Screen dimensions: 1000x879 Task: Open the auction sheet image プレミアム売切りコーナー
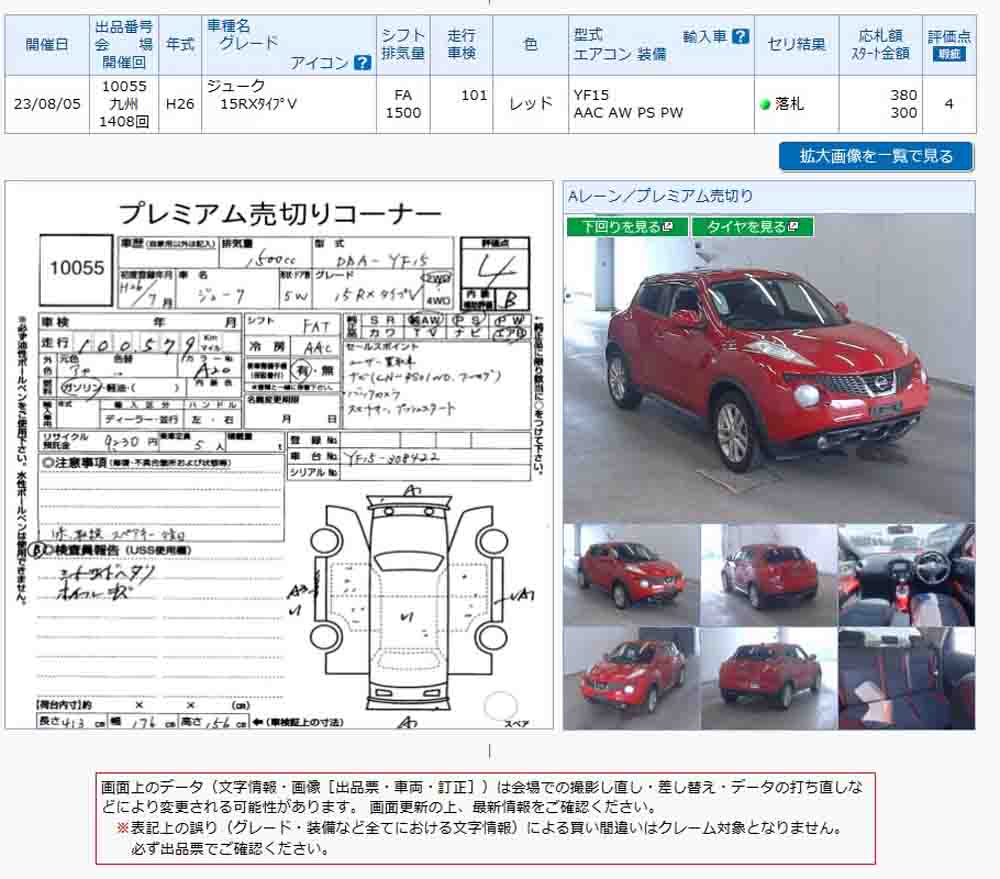click(279, 455)
